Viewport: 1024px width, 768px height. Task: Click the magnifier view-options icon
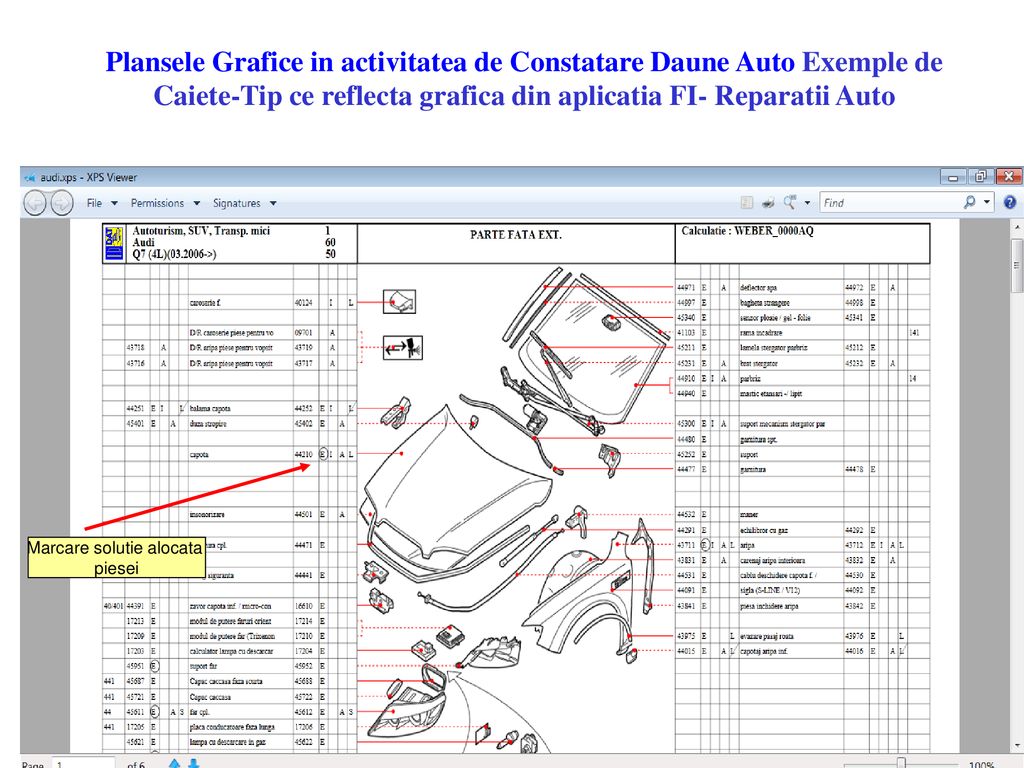[790, 203]
